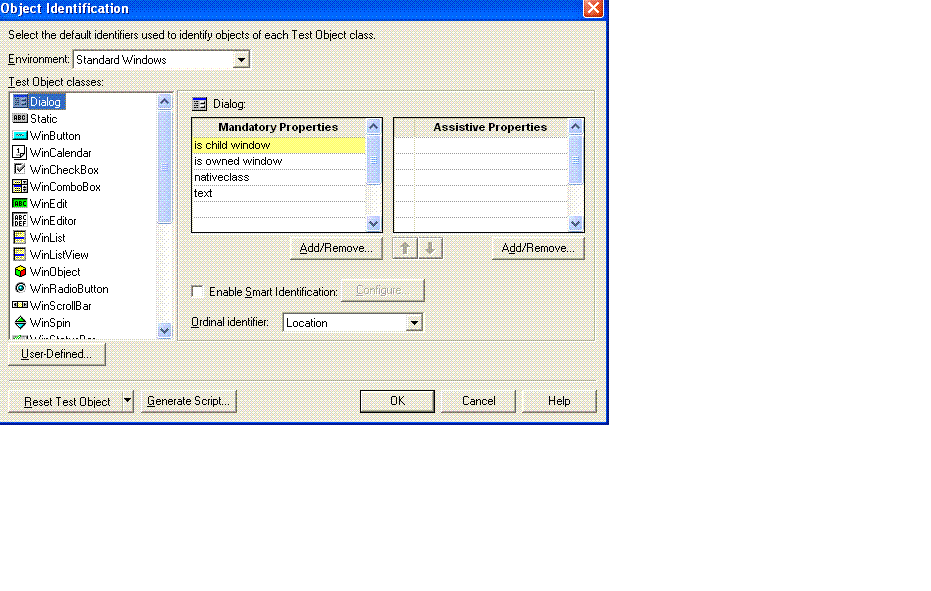Click the WinObject cube icon
931x591 pixels.
20,271
